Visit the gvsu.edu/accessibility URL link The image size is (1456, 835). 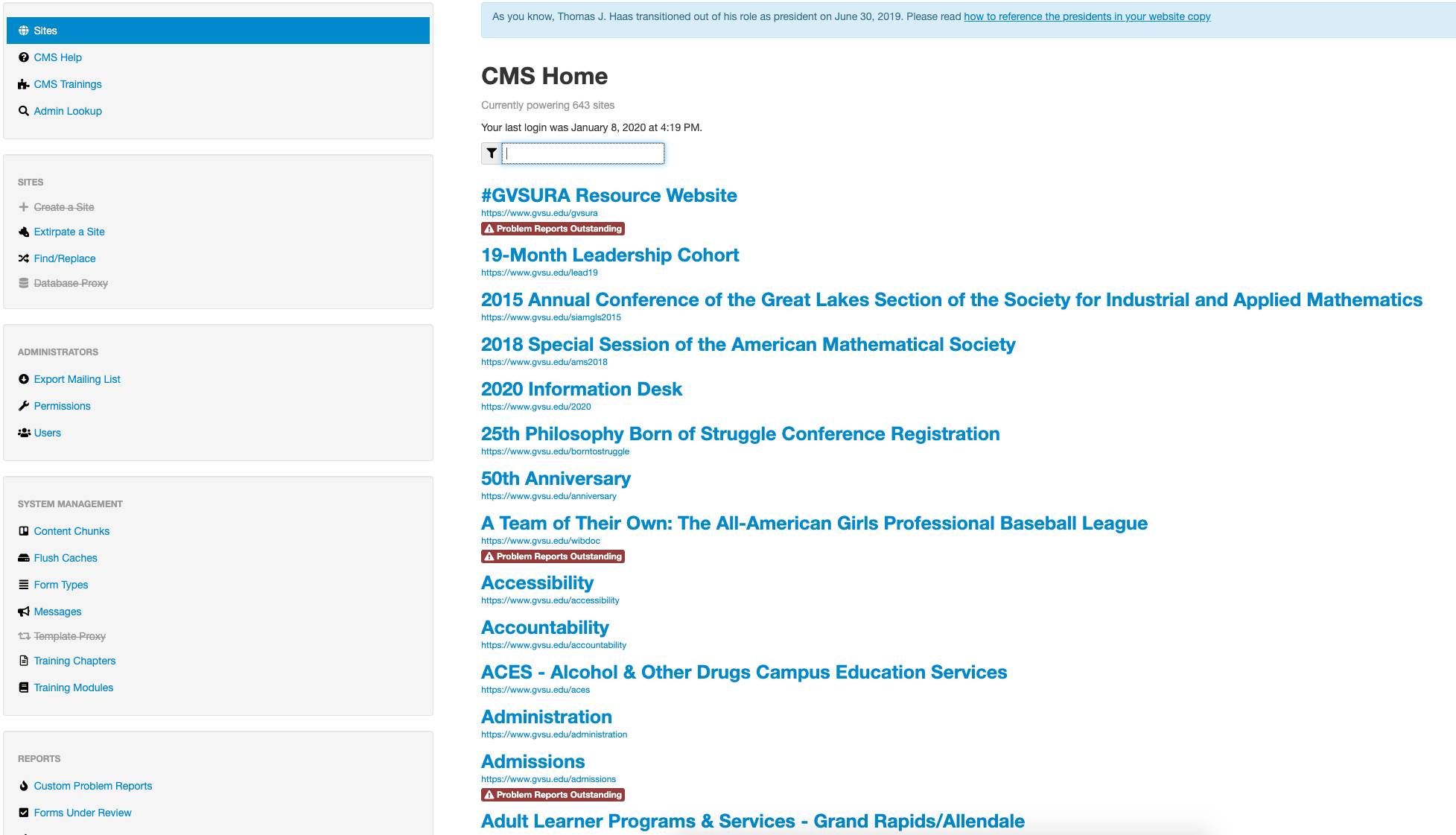550,600
